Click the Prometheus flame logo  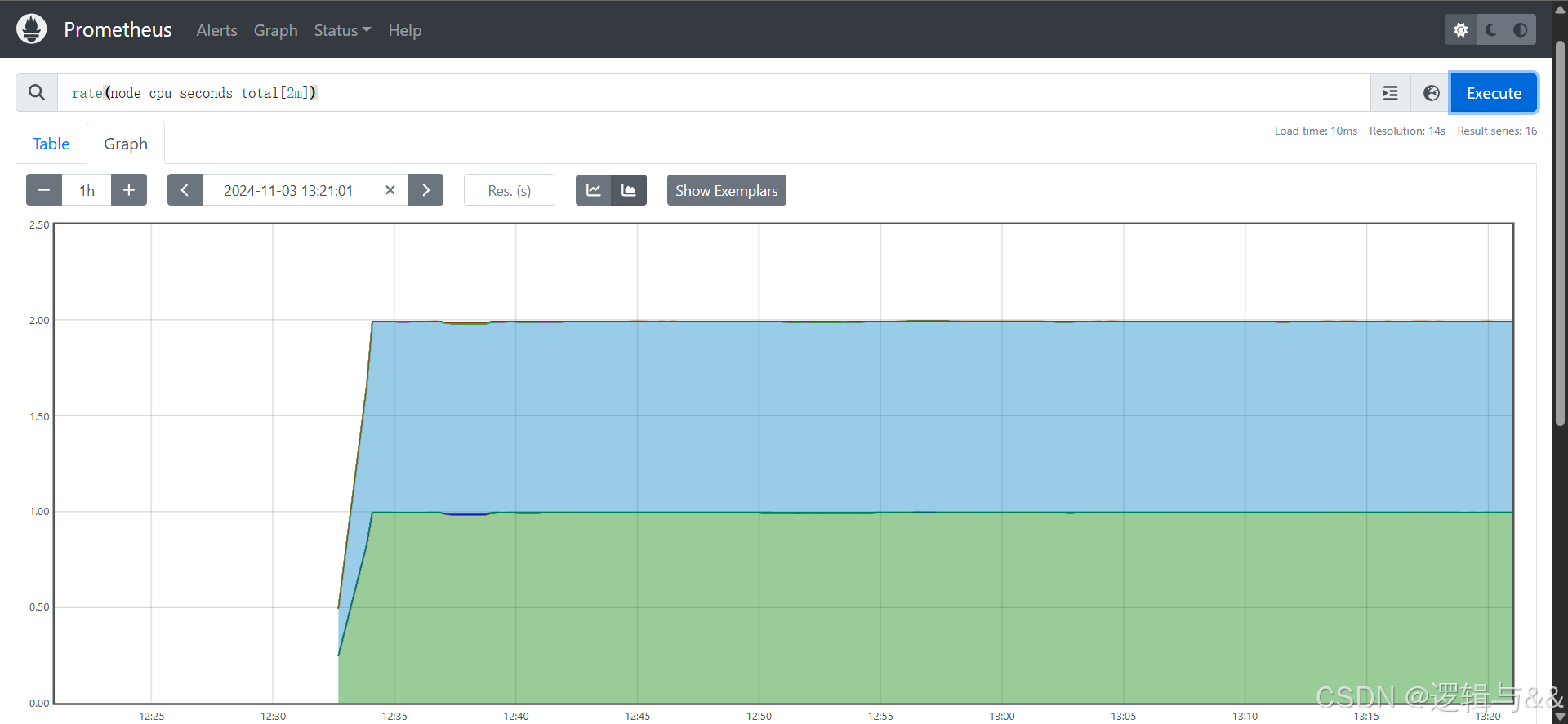[x=31, y=29]
